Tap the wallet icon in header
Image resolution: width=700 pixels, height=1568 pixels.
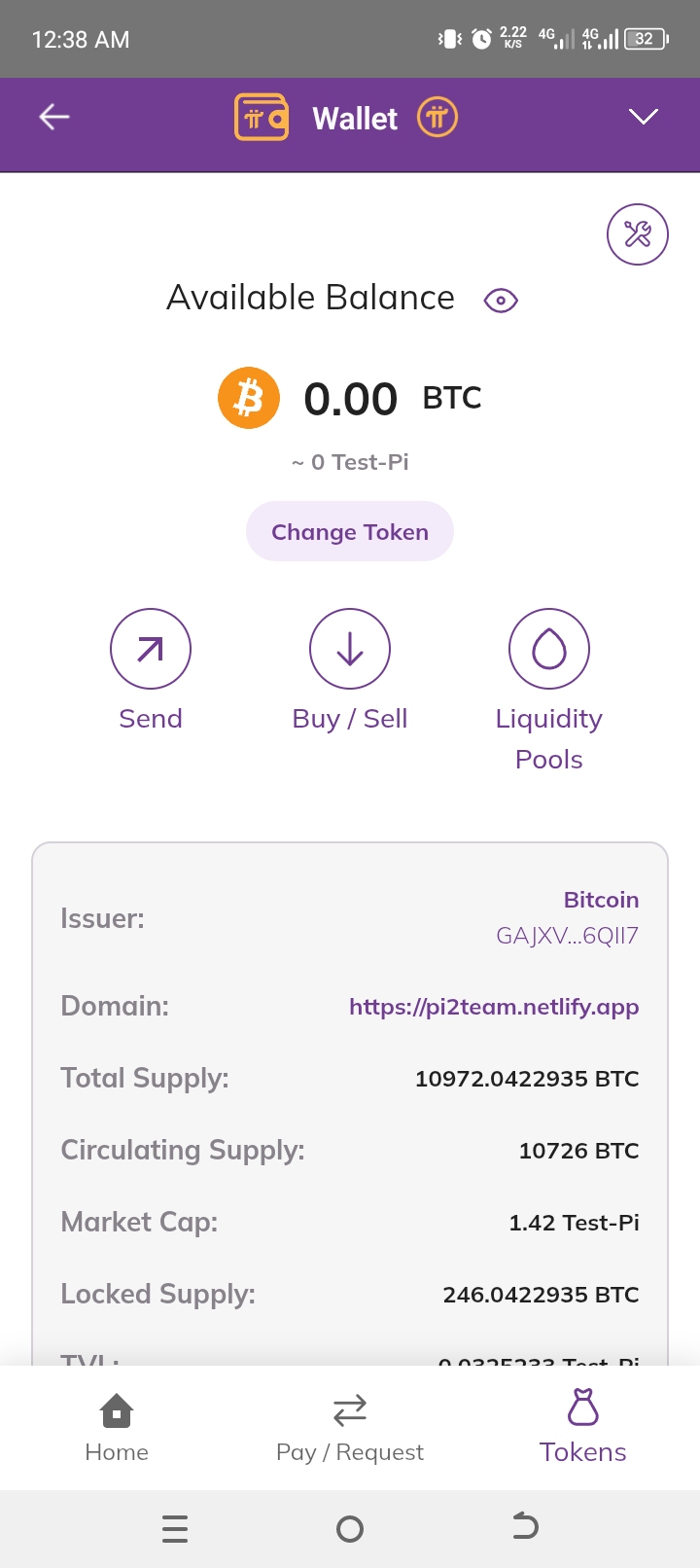point(262,118)
